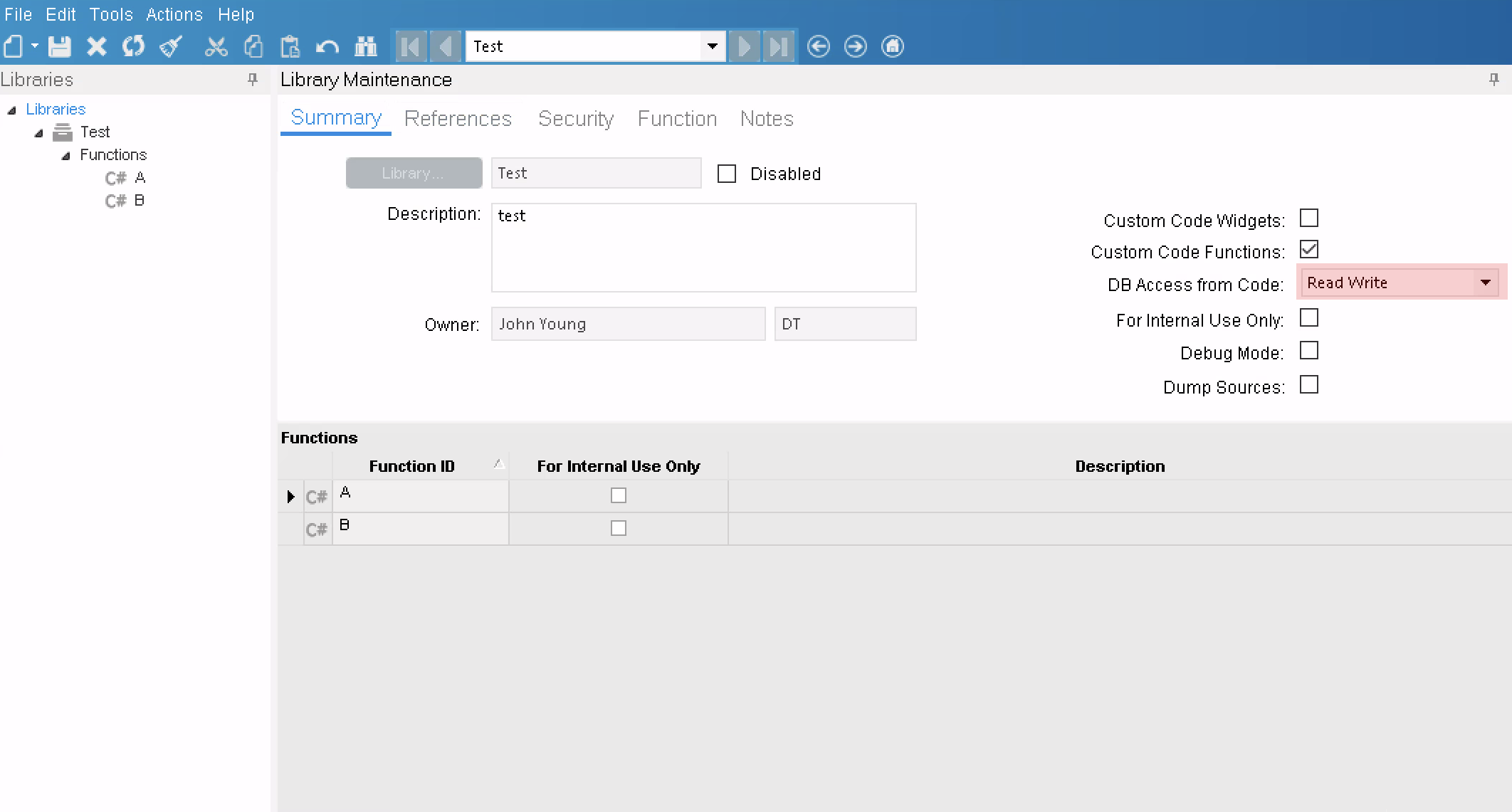Open the Test library selector dropdown
Viewport: 1512px width, 812px height.
click(x=712, y=47)
